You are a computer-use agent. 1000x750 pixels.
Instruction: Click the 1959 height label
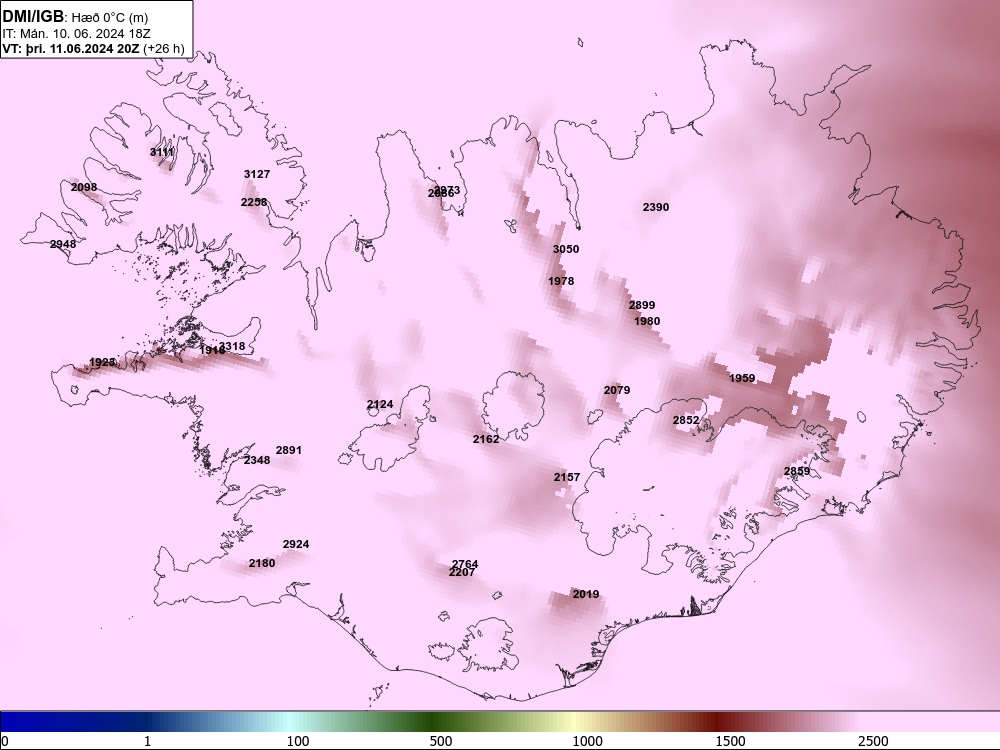pos(742,378)
